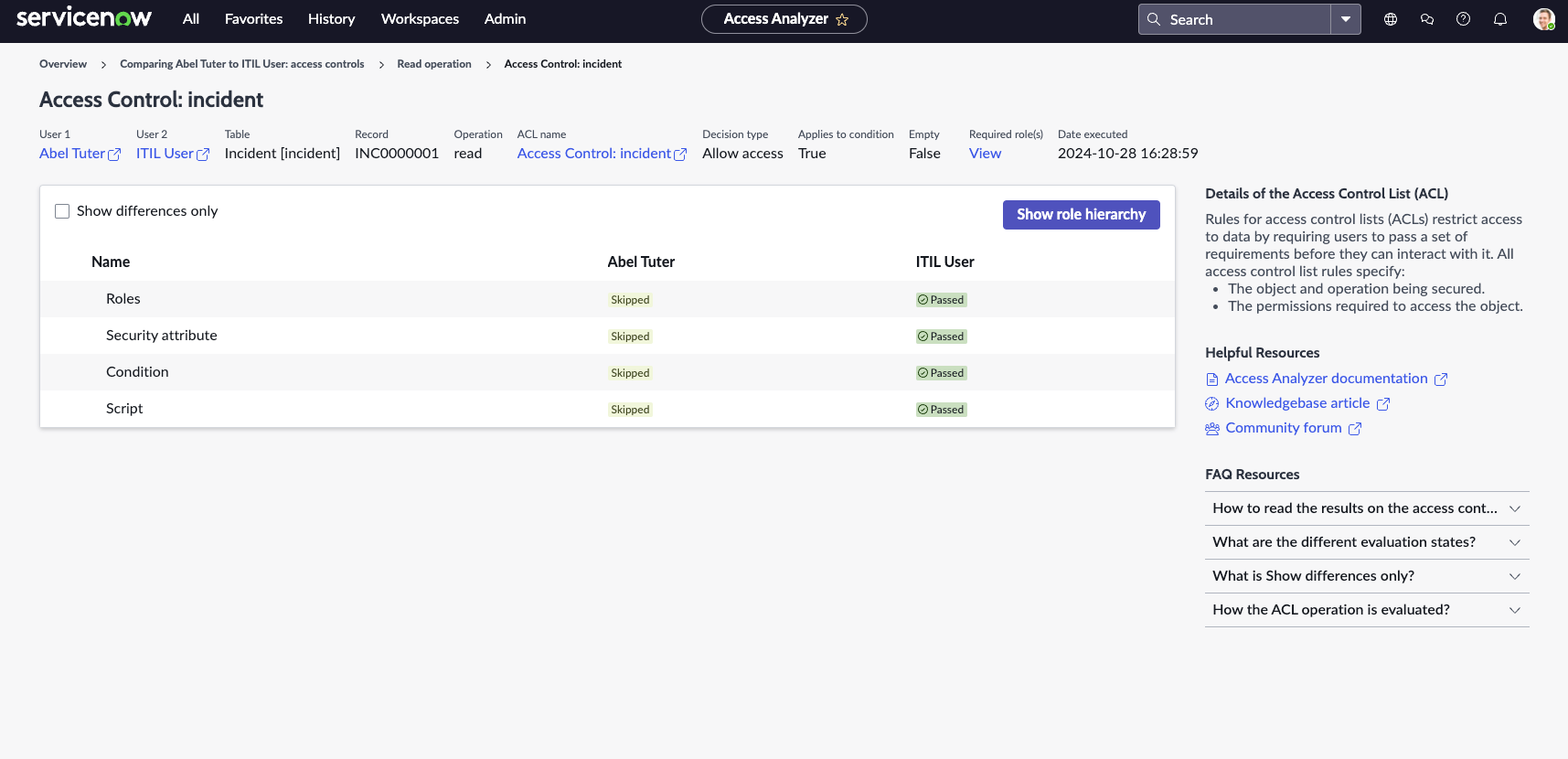The height and width of the screenshot is (759, 1568).
Task: Click the Script row name
Action: pyautogui.click(x=124, y=409)
